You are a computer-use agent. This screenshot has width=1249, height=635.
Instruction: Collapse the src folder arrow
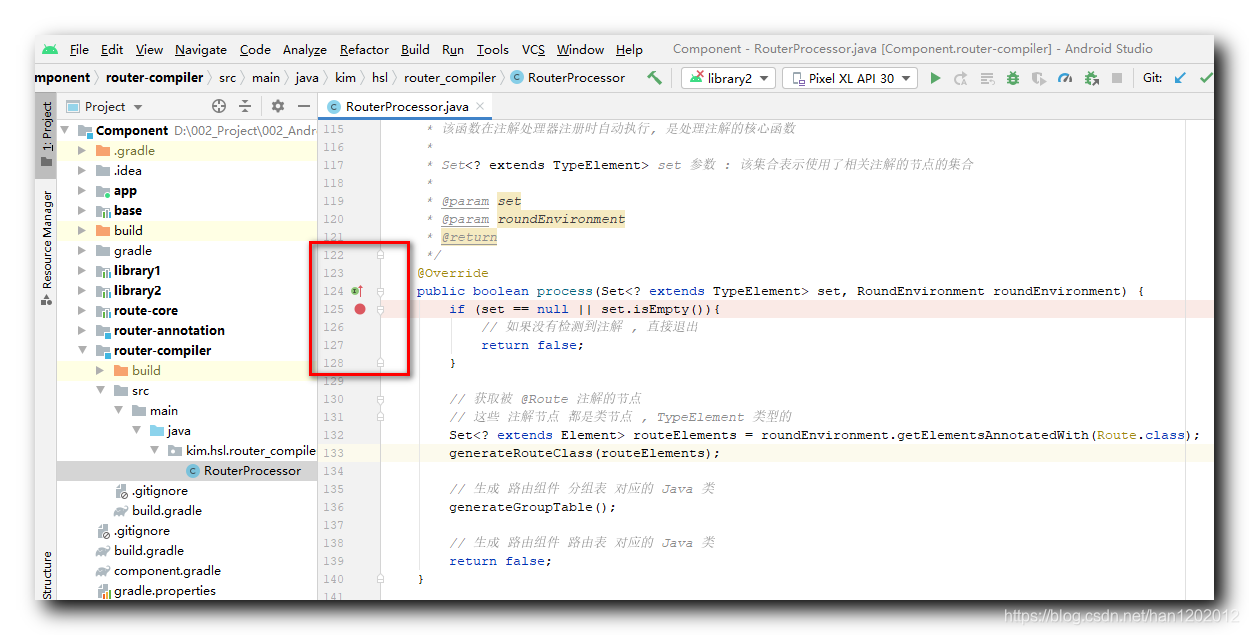coord(101,391)
